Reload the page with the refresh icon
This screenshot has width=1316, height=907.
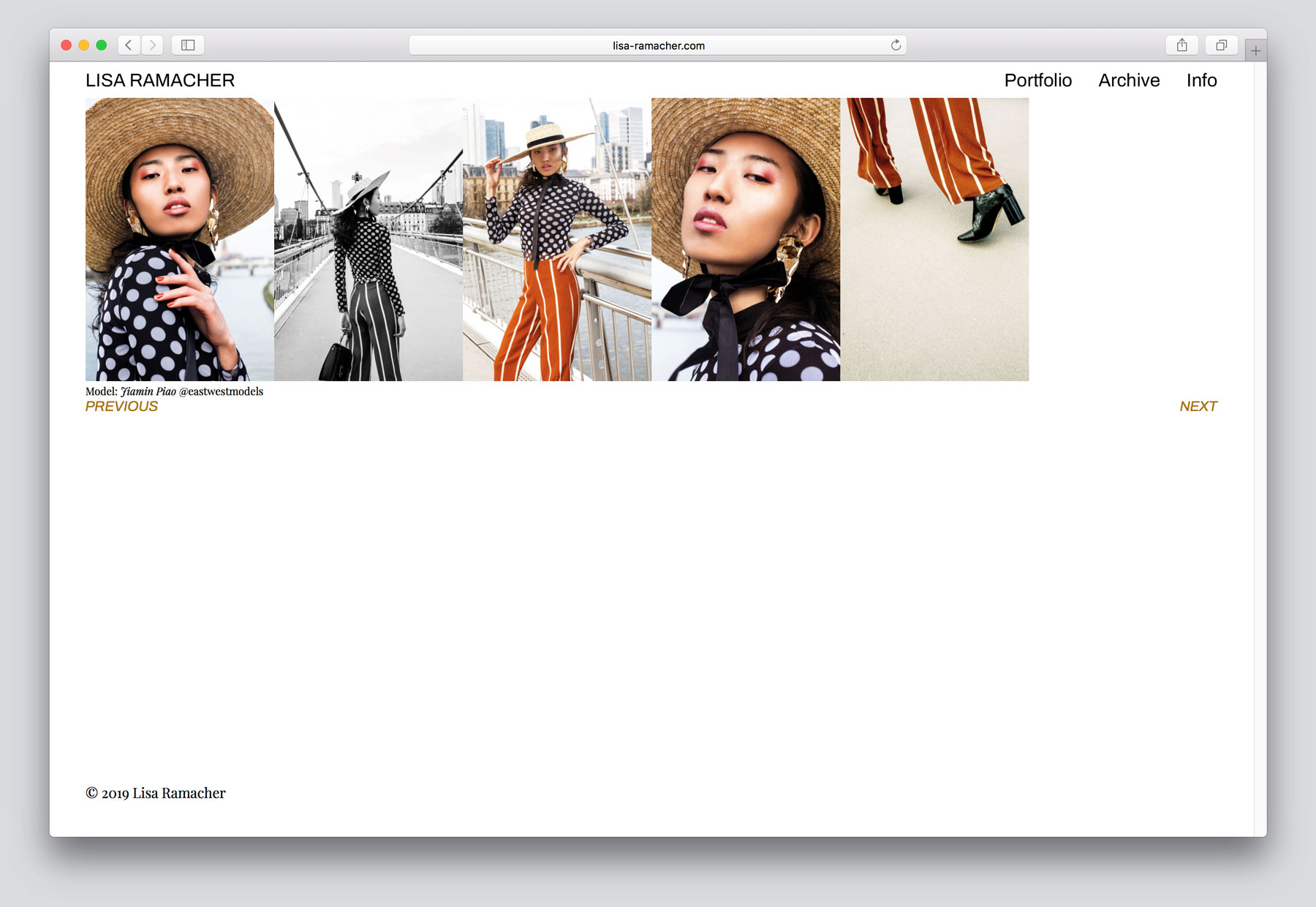click(x=896, y=45)
